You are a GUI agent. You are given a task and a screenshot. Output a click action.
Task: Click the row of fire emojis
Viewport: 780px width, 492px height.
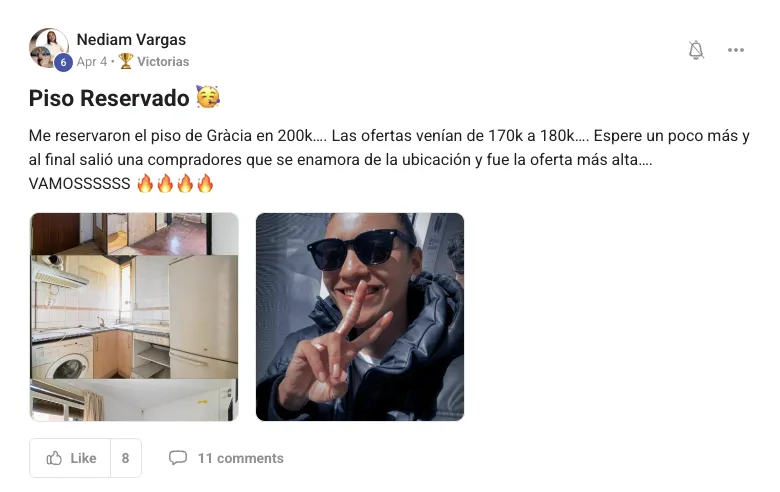coord(175,183)
